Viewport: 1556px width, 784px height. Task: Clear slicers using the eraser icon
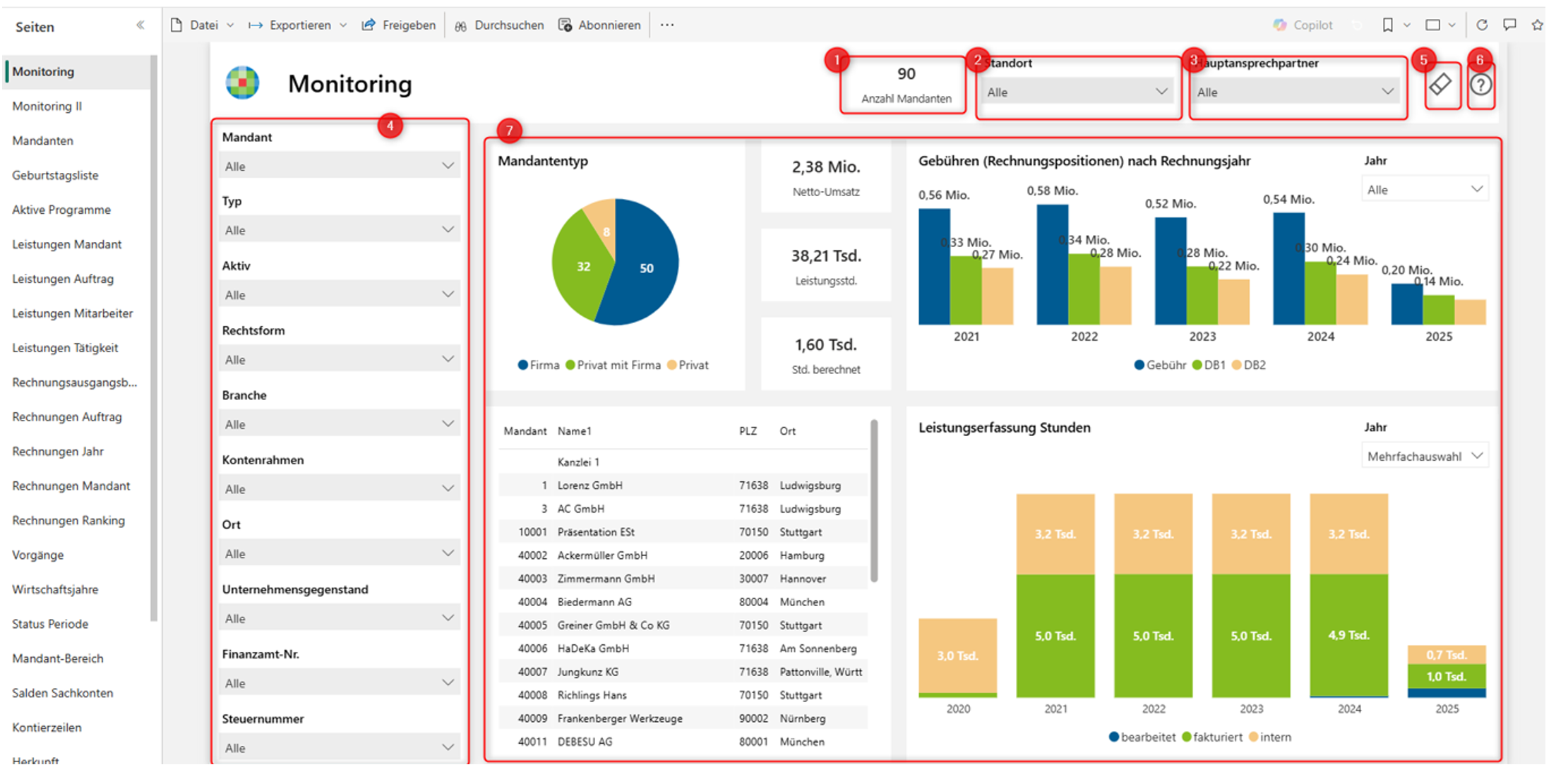tap(1442, 85)
